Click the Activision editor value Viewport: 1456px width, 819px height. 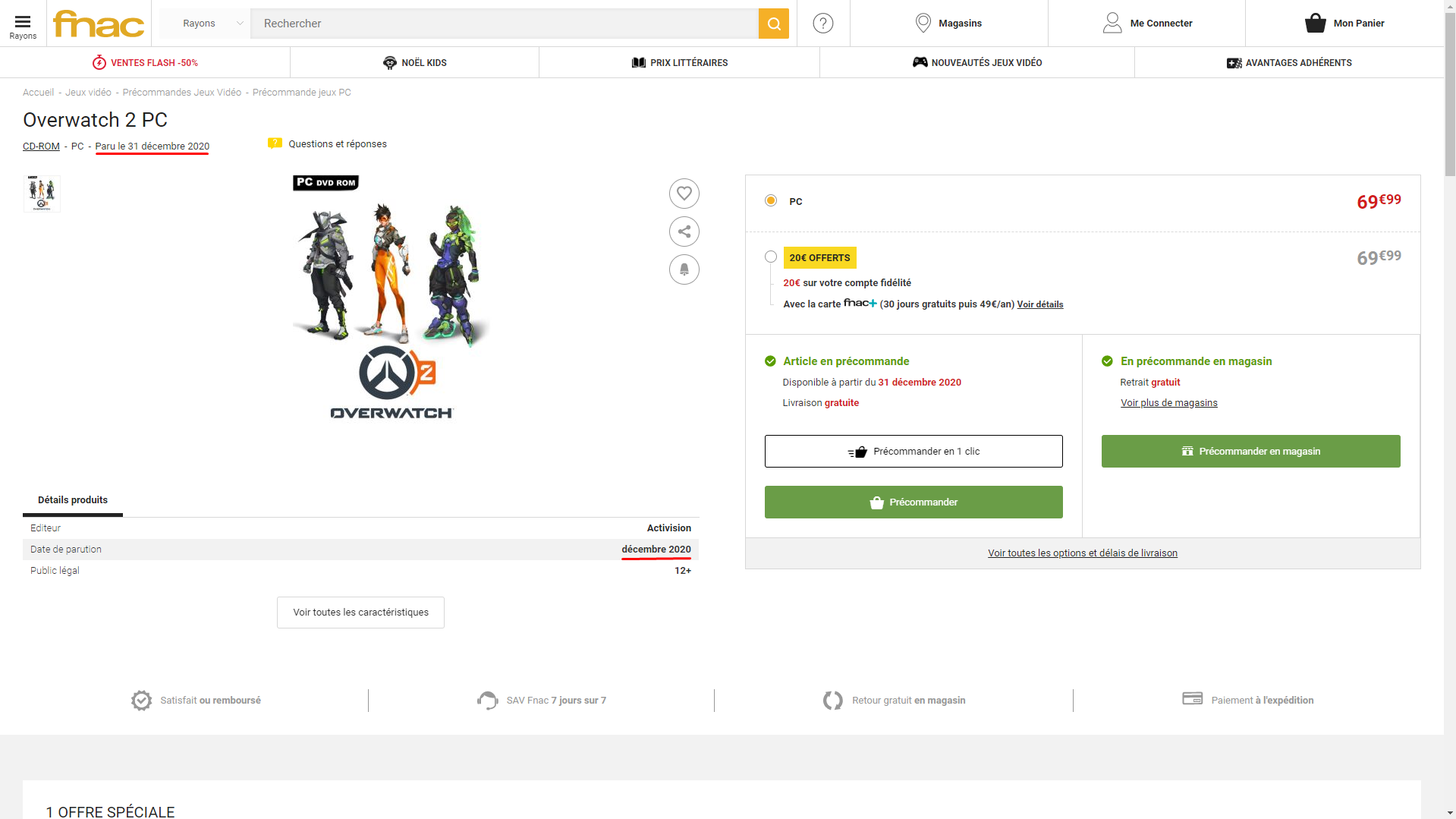668,528
